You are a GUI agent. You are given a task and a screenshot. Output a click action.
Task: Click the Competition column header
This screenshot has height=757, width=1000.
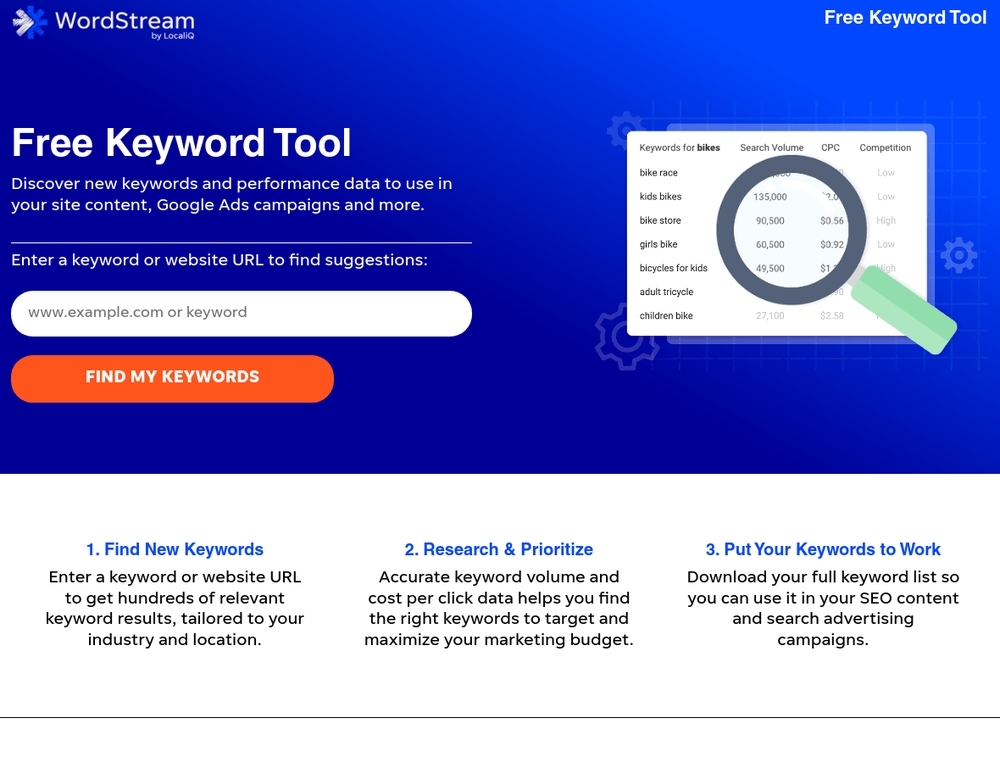[884, 147]
